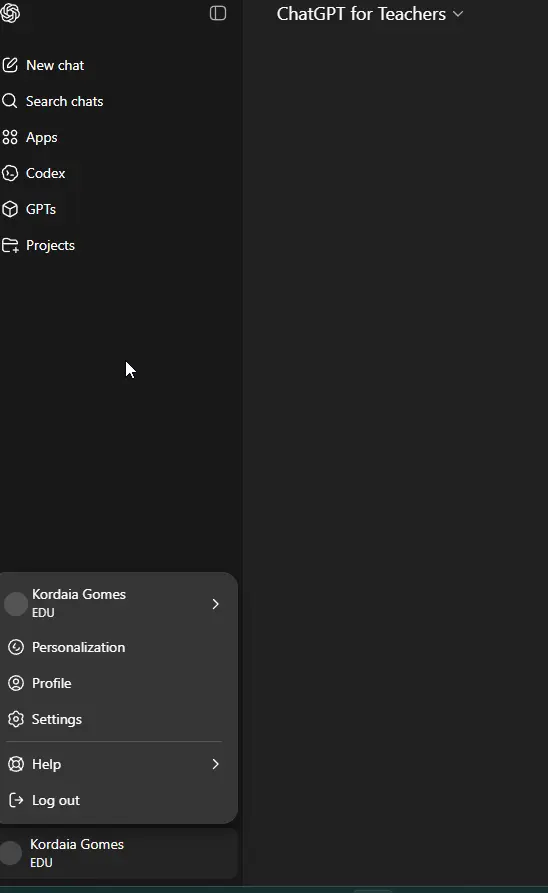Viewport: 548px width, 893px height.
Task: Click Kordaia Gomes name in popup menu
Action: click(79, 594)
